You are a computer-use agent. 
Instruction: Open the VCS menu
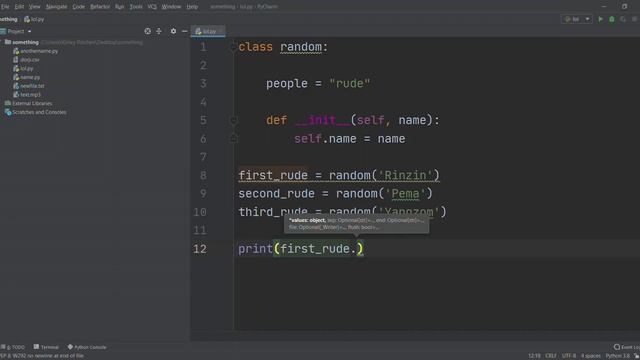point(152,7)
